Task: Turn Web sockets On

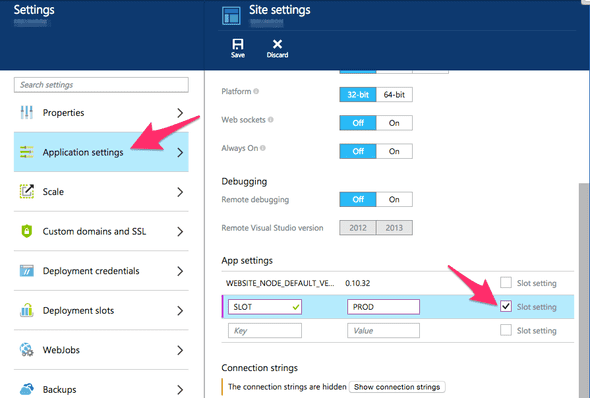Action: pyautogui.click(x=394, y=123)
